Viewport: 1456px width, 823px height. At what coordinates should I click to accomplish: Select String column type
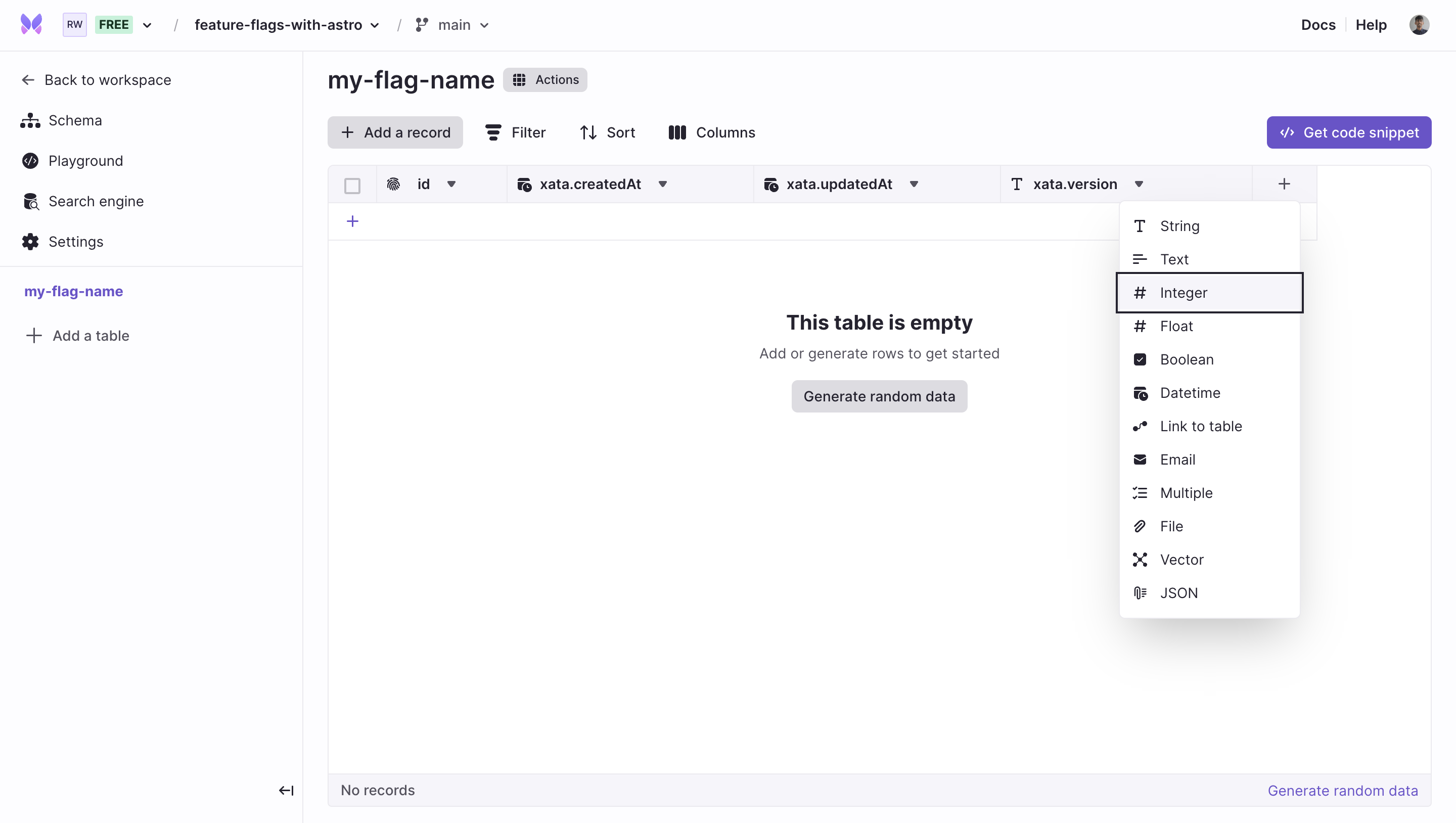[x=1209, y=225]
